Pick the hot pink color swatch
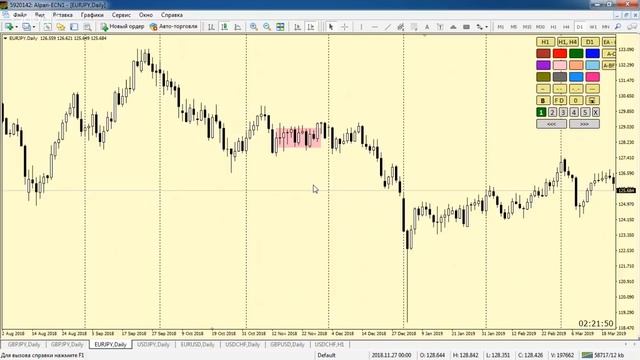This screenshot has width=640, height=360. click(x=592, y=77)
